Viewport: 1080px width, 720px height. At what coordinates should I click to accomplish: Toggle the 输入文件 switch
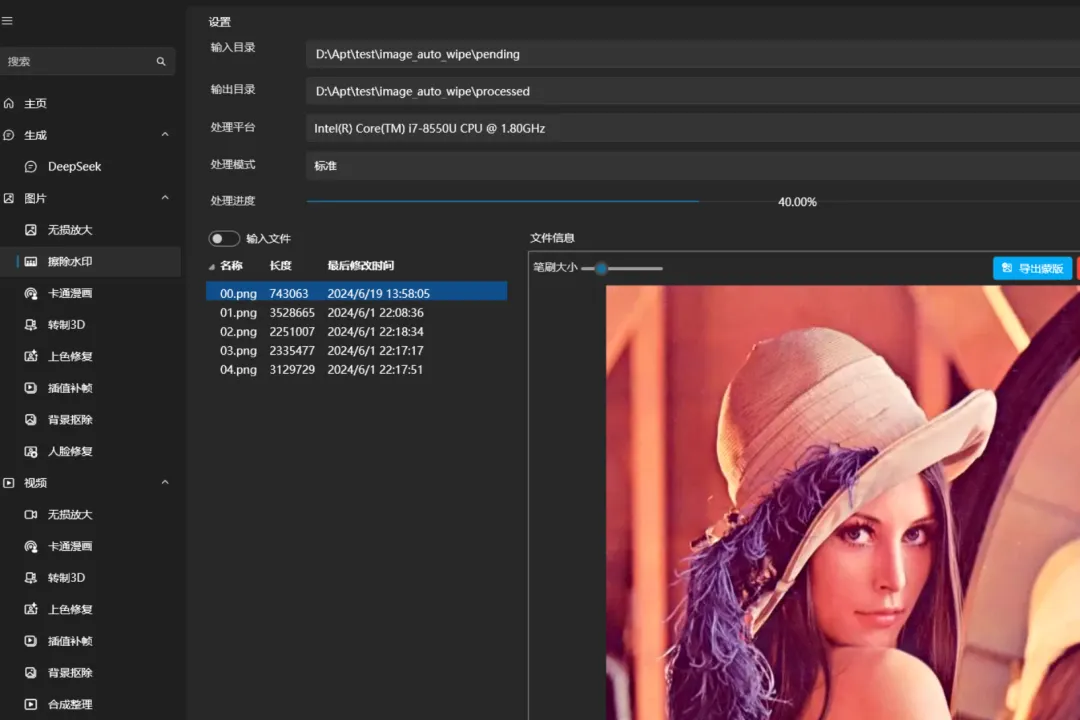pyautogui.click(x=224, y=238)
